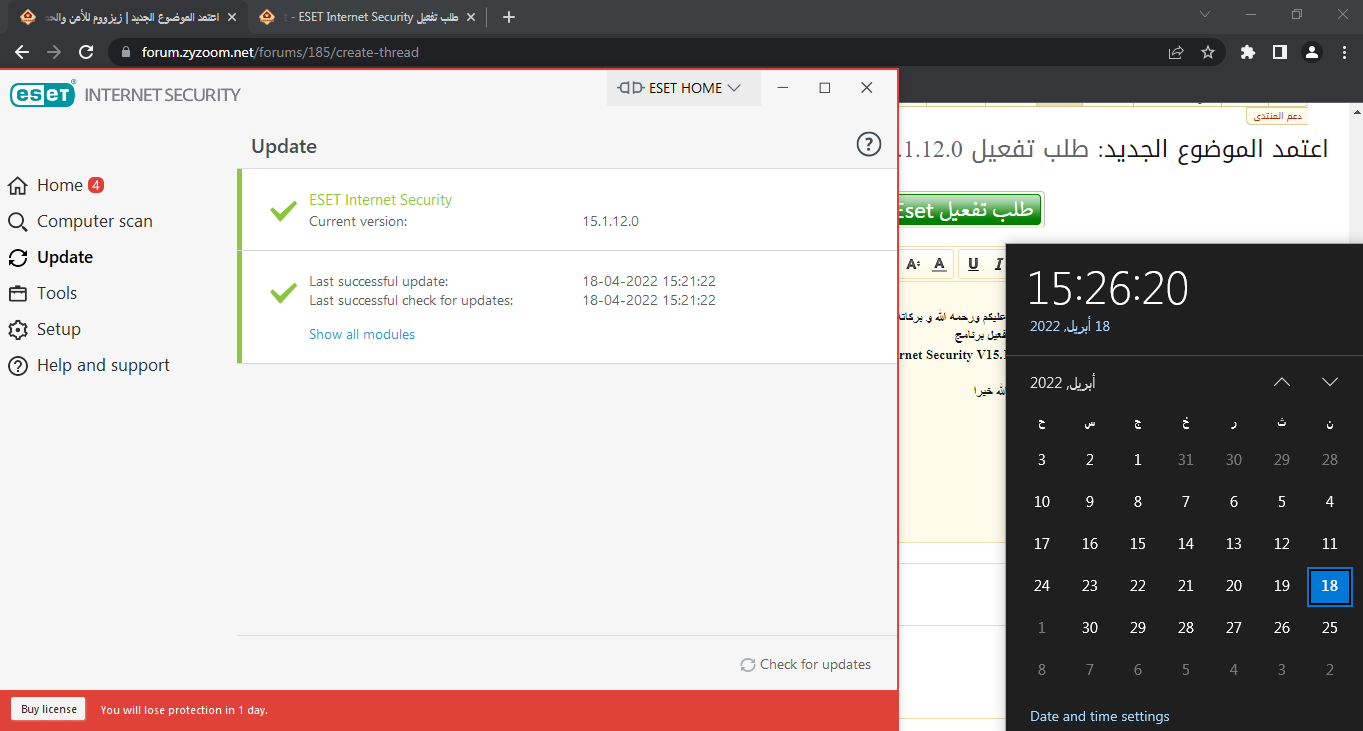Click the دعم المنتدى tag
This screenshot has height=731, width=1363.
click(1277, 116)
